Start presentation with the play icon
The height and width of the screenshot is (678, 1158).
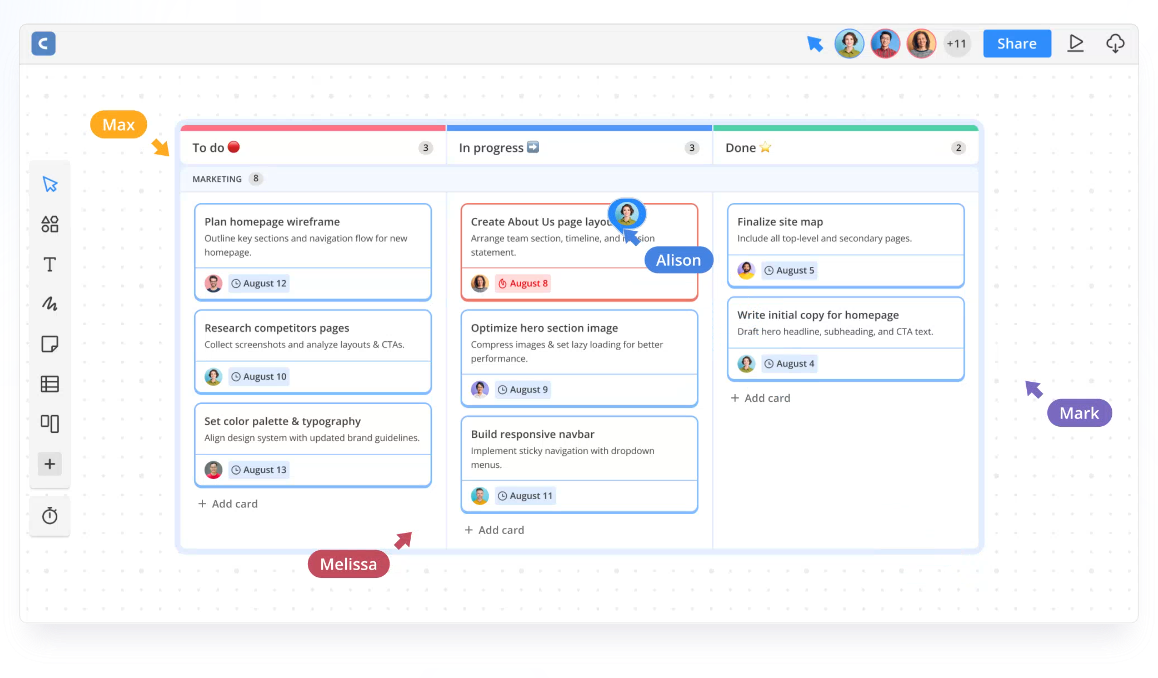1076,44
